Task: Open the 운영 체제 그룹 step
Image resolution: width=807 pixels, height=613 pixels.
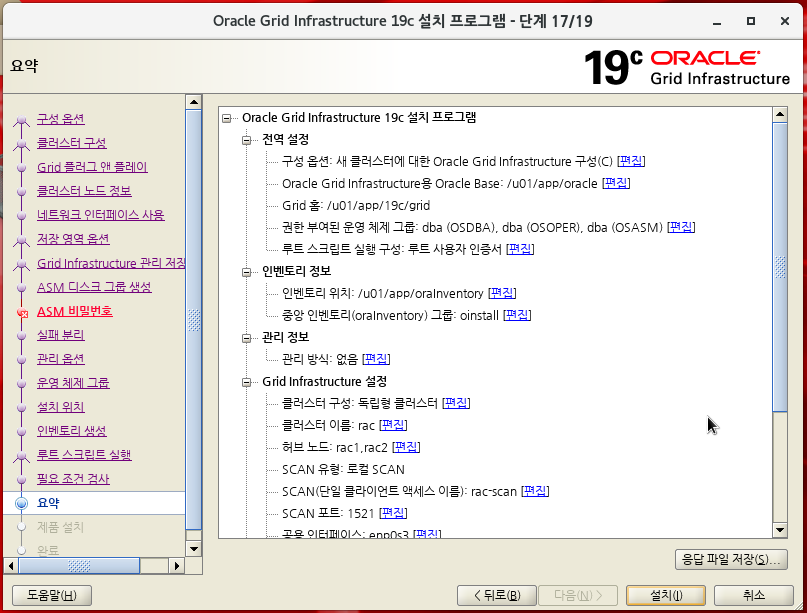Action: tap(73, 383)
